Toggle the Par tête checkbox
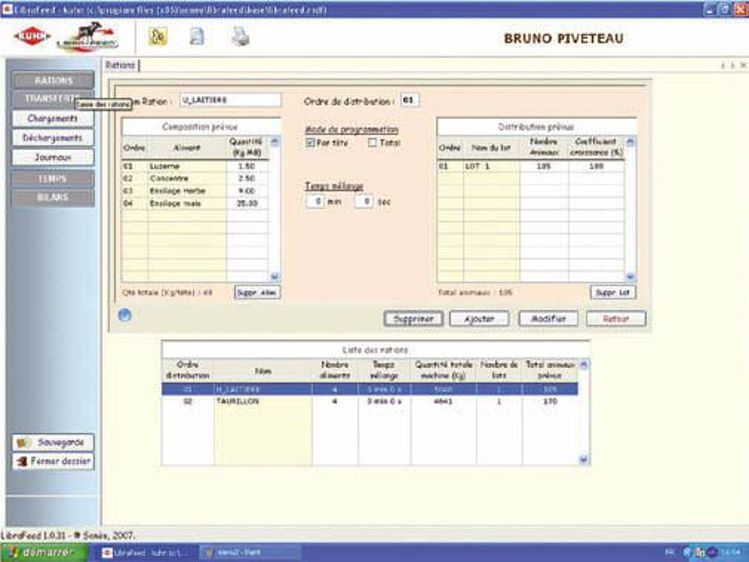Screen dimensions: 749x562 [x=311, y=143]
